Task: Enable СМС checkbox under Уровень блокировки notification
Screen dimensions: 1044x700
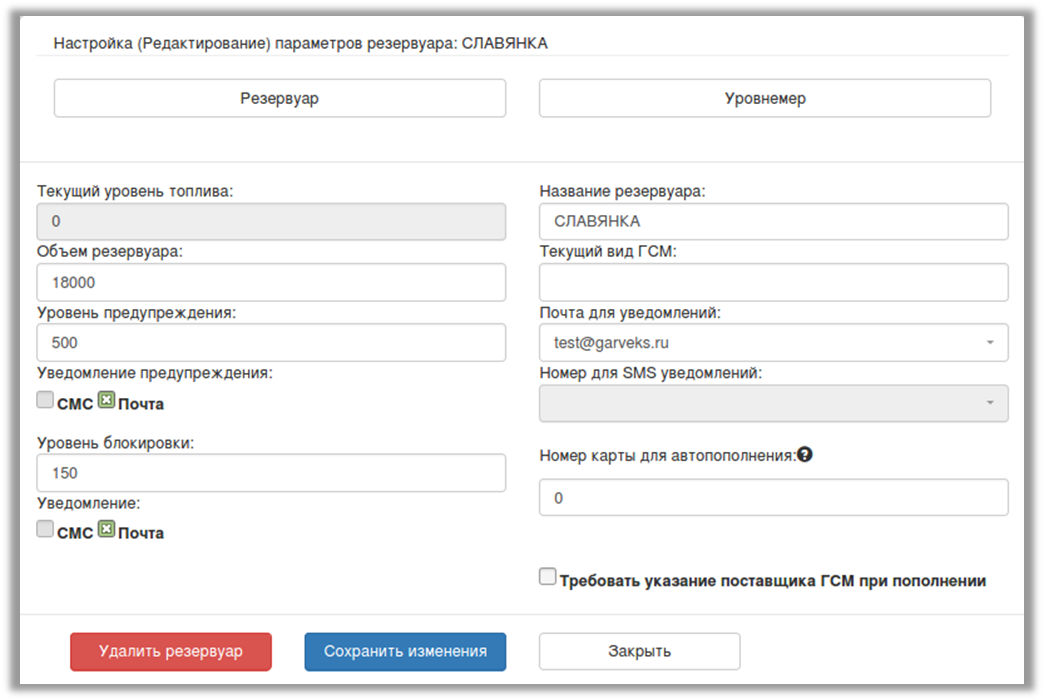Action: [x=45, y=530]
